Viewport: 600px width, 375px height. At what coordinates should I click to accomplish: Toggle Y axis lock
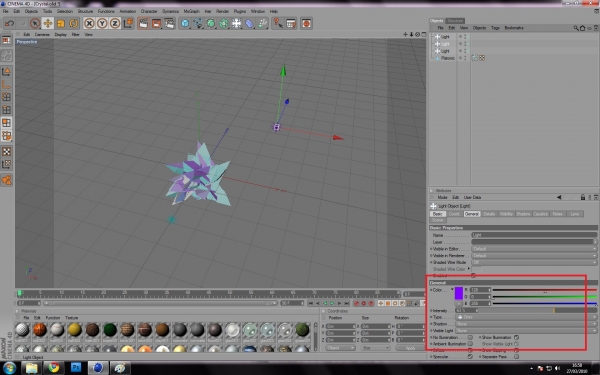[x=102, y=23]
